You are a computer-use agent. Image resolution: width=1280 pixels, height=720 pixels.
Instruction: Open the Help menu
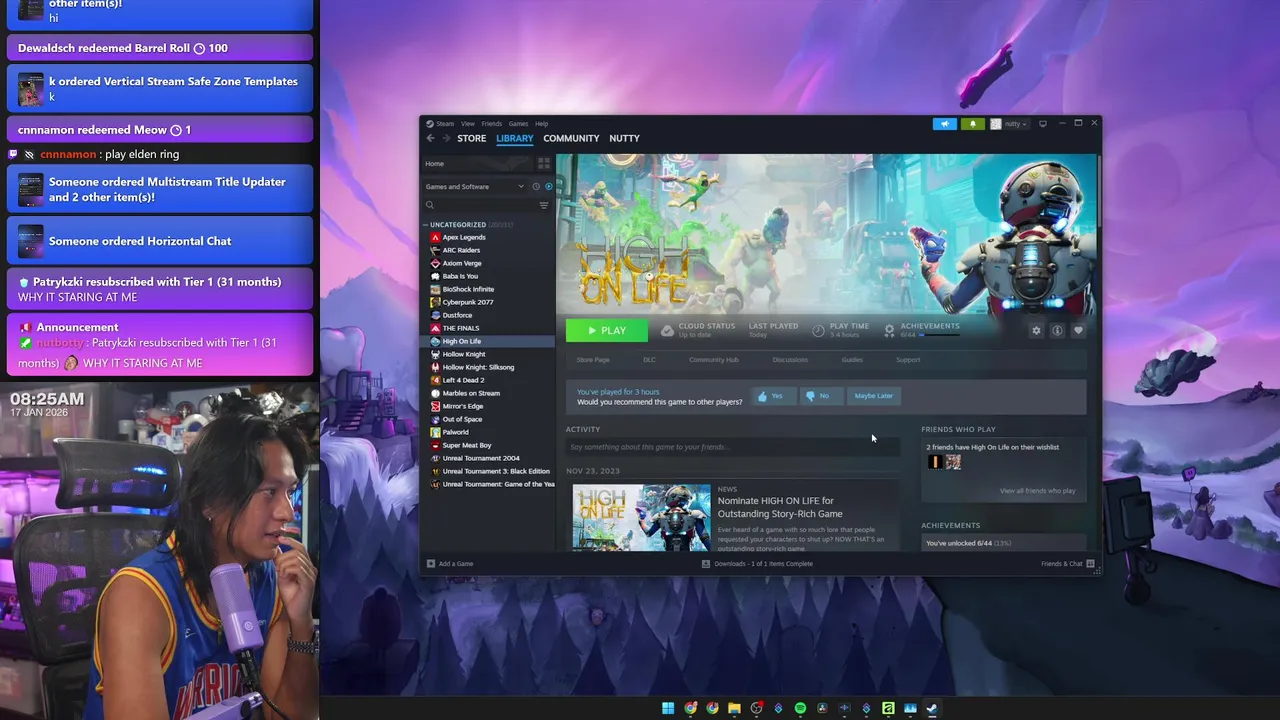click(541, 124)
